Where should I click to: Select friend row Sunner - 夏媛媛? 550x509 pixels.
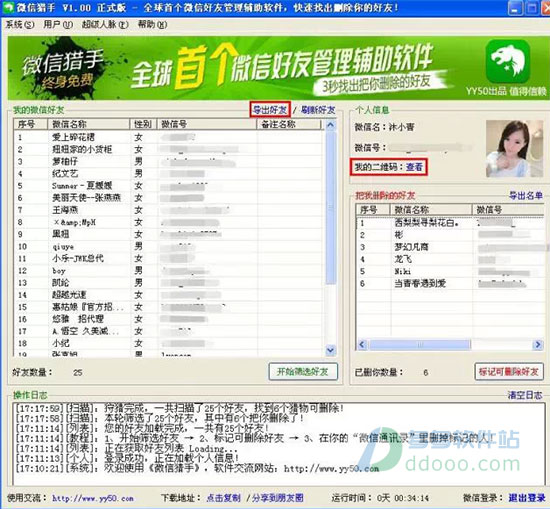coord(168,186)
